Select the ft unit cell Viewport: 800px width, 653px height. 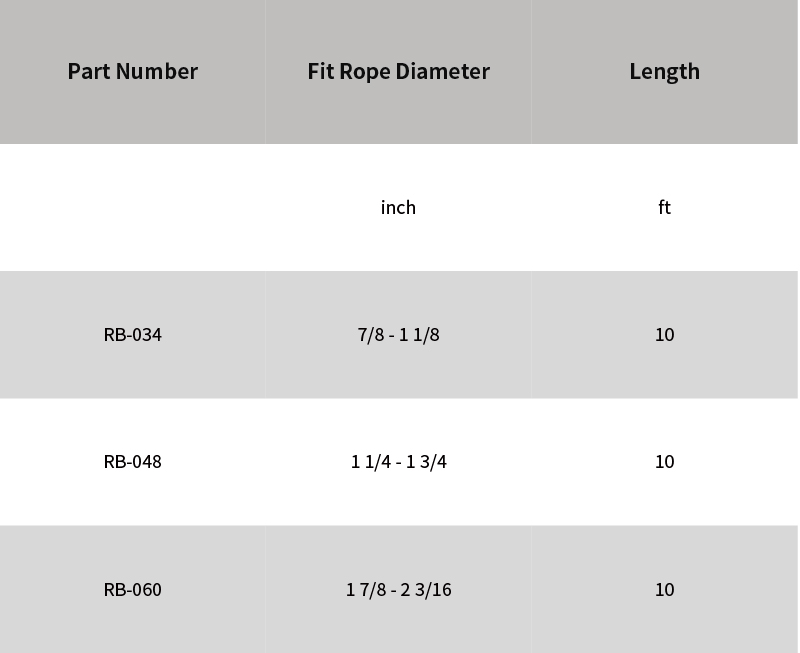(664, 207)
